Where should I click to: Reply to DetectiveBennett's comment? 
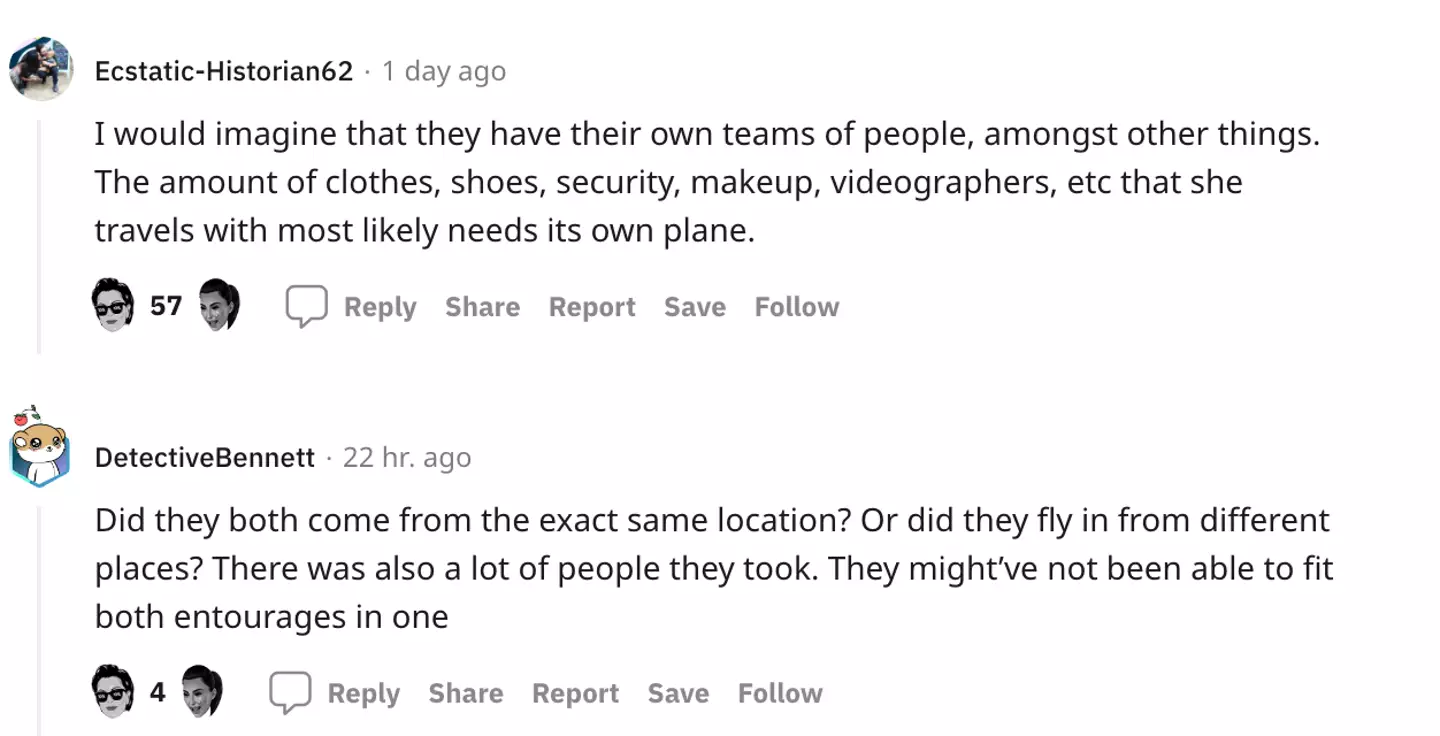point(364,693)
